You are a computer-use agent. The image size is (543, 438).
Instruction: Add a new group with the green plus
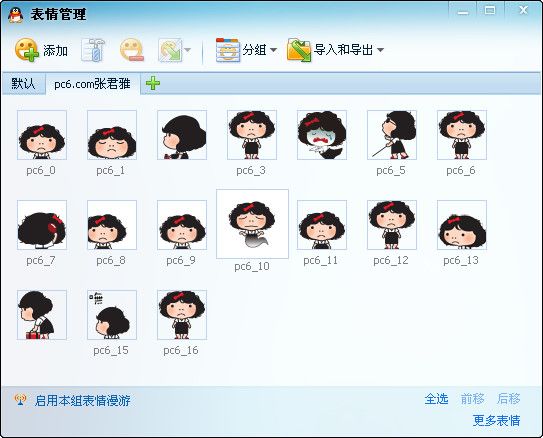pyautogui.click(x=153, y=83)
